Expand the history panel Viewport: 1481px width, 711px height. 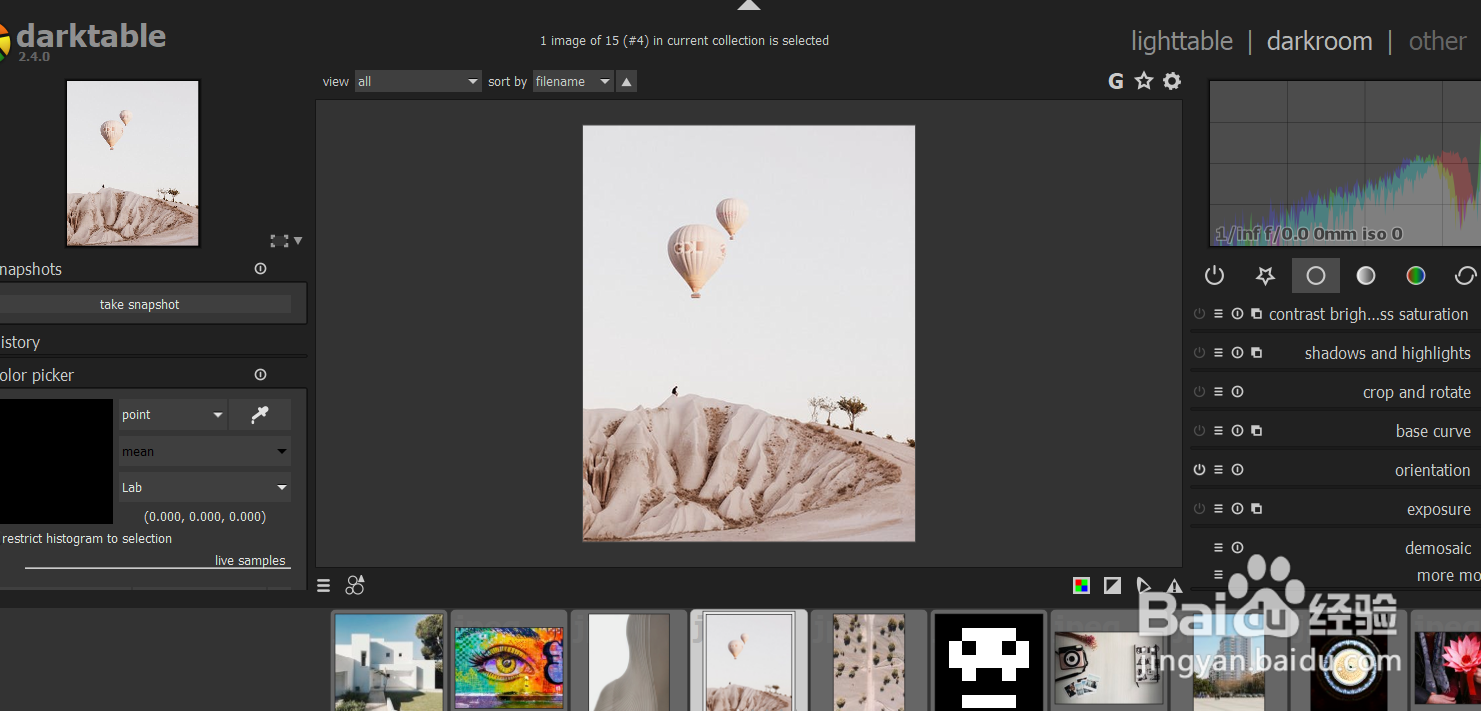coord(20,342)
